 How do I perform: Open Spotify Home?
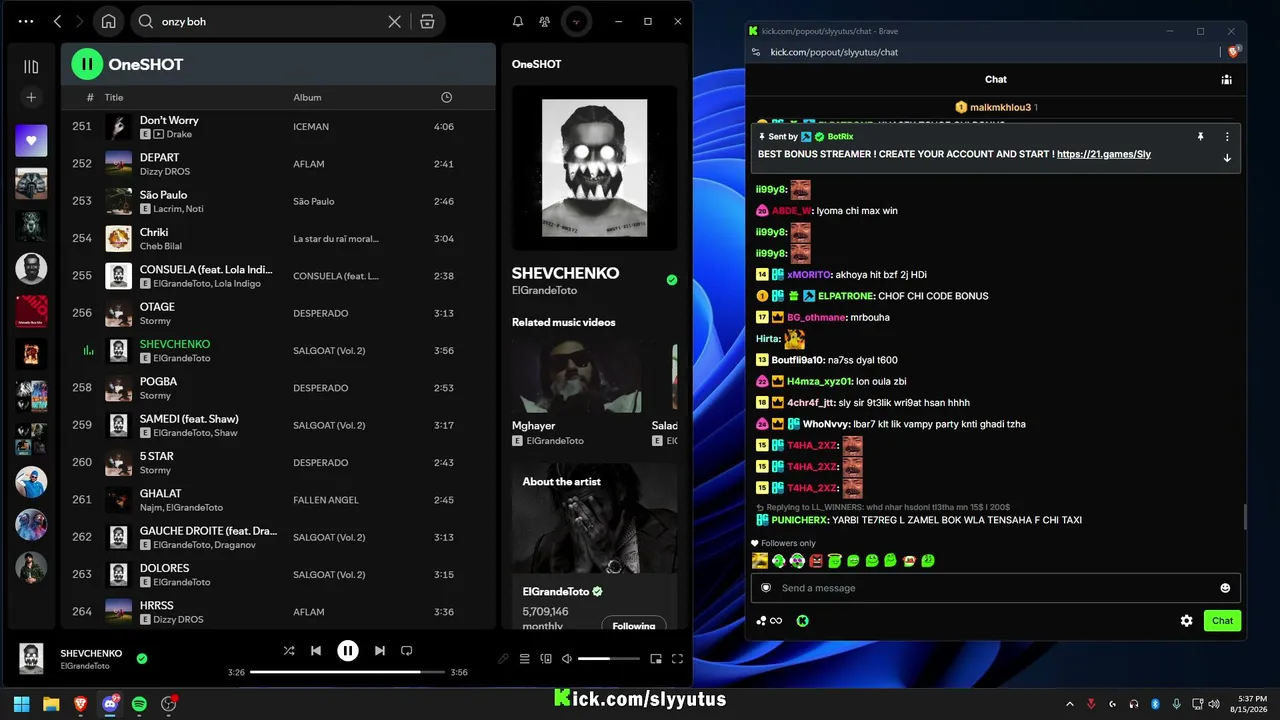108,21
